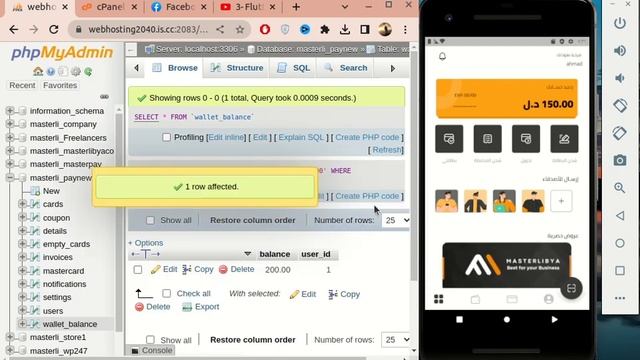The width and height of the screenshot is (640, 360).
Task: Open lower Number of rows dropdown
Action: pyautogui.click(x=396, y=340)
